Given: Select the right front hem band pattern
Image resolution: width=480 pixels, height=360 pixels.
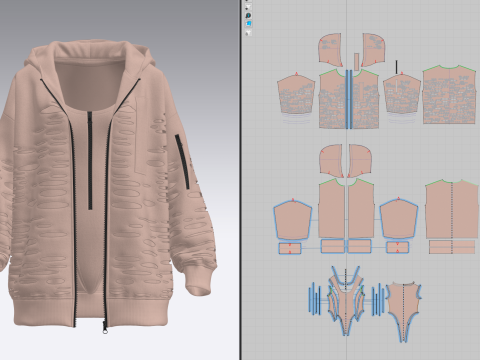Looking at the screenshot, I should click(x=360, y=246).
